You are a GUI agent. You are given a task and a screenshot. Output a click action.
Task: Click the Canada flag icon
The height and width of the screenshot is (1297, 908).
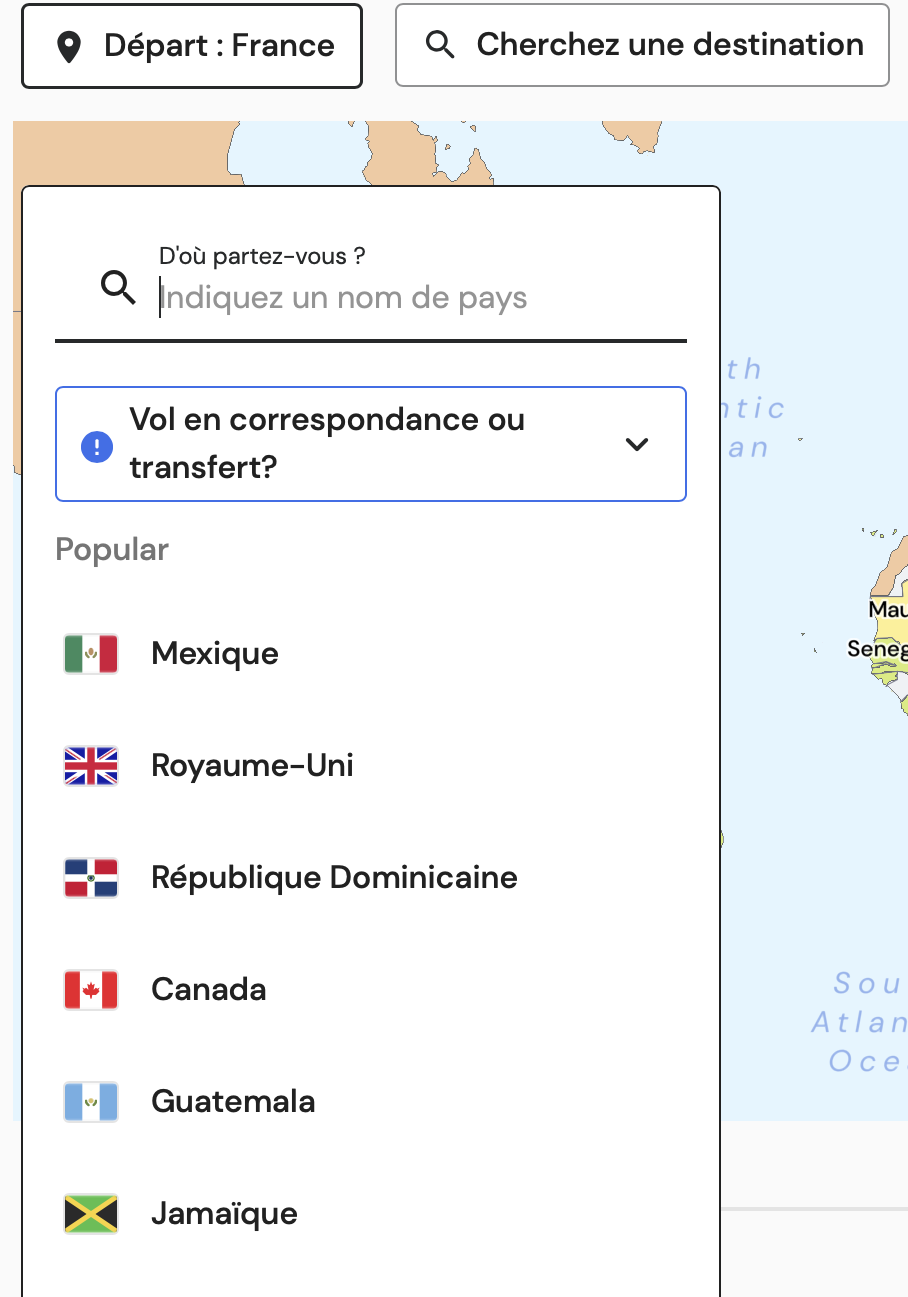click(91, 990)
